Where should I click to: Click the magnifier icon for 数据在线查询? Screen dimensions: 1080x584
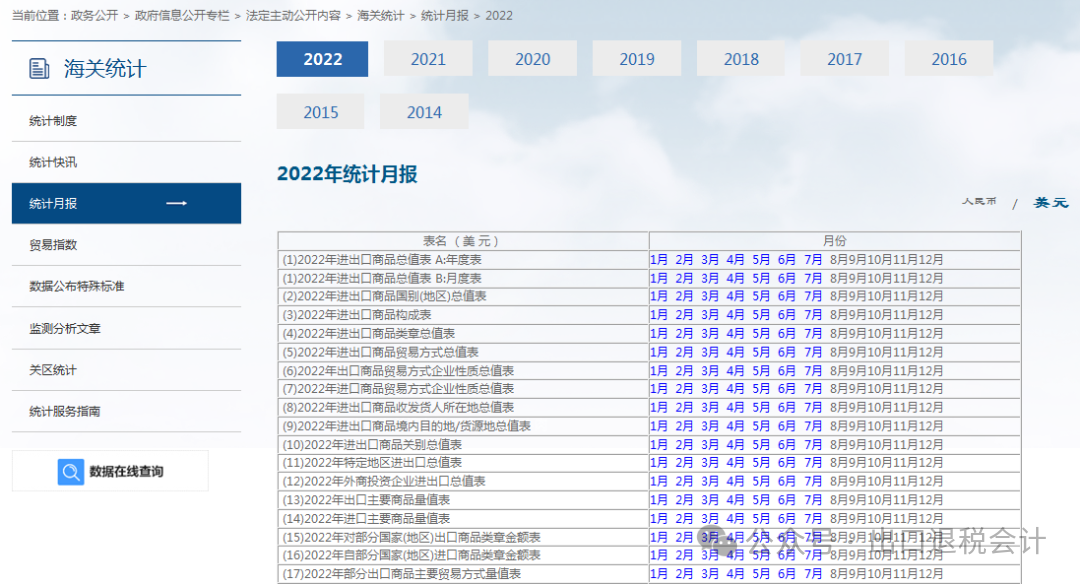coord(71,472)
